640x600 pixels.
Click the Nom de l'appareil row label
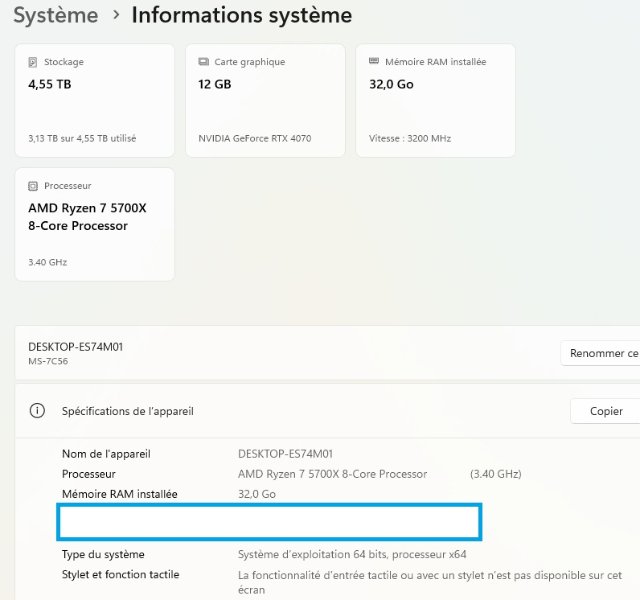106,454
